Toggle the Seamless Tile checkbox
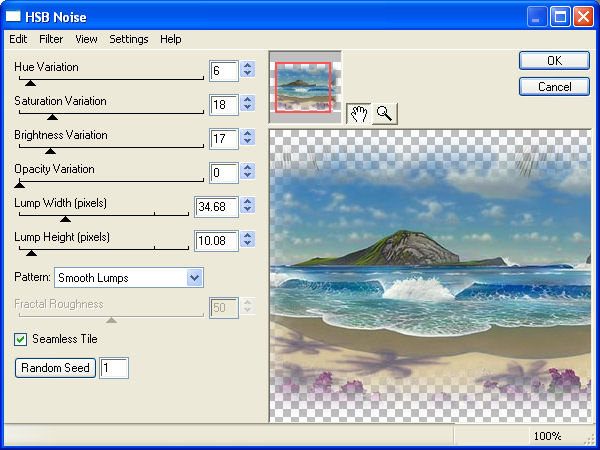 pos(21,339)
